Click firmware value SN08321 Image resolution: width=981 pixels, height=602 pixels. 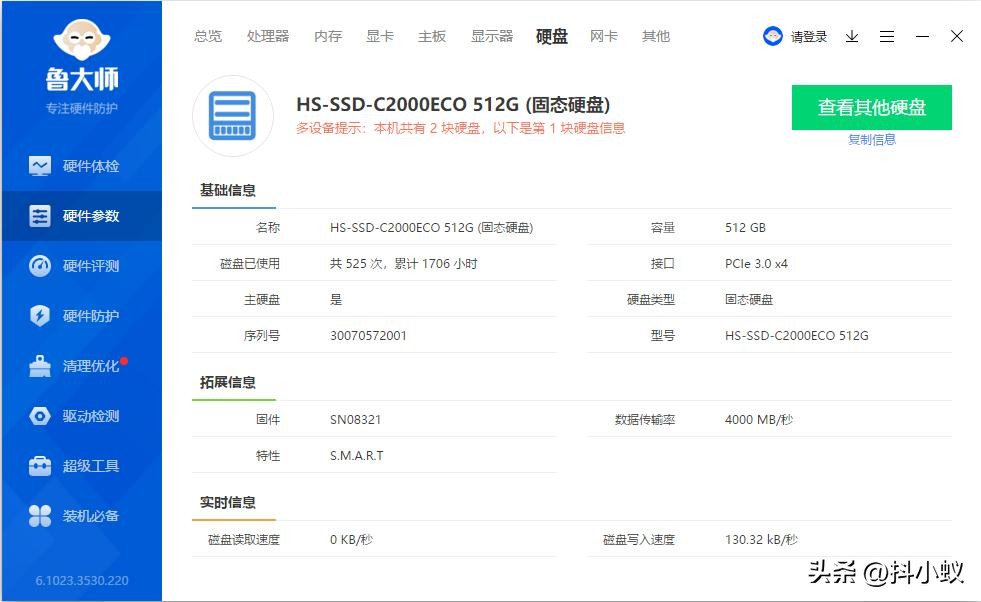pyautogui.click(x=355, y=420)
